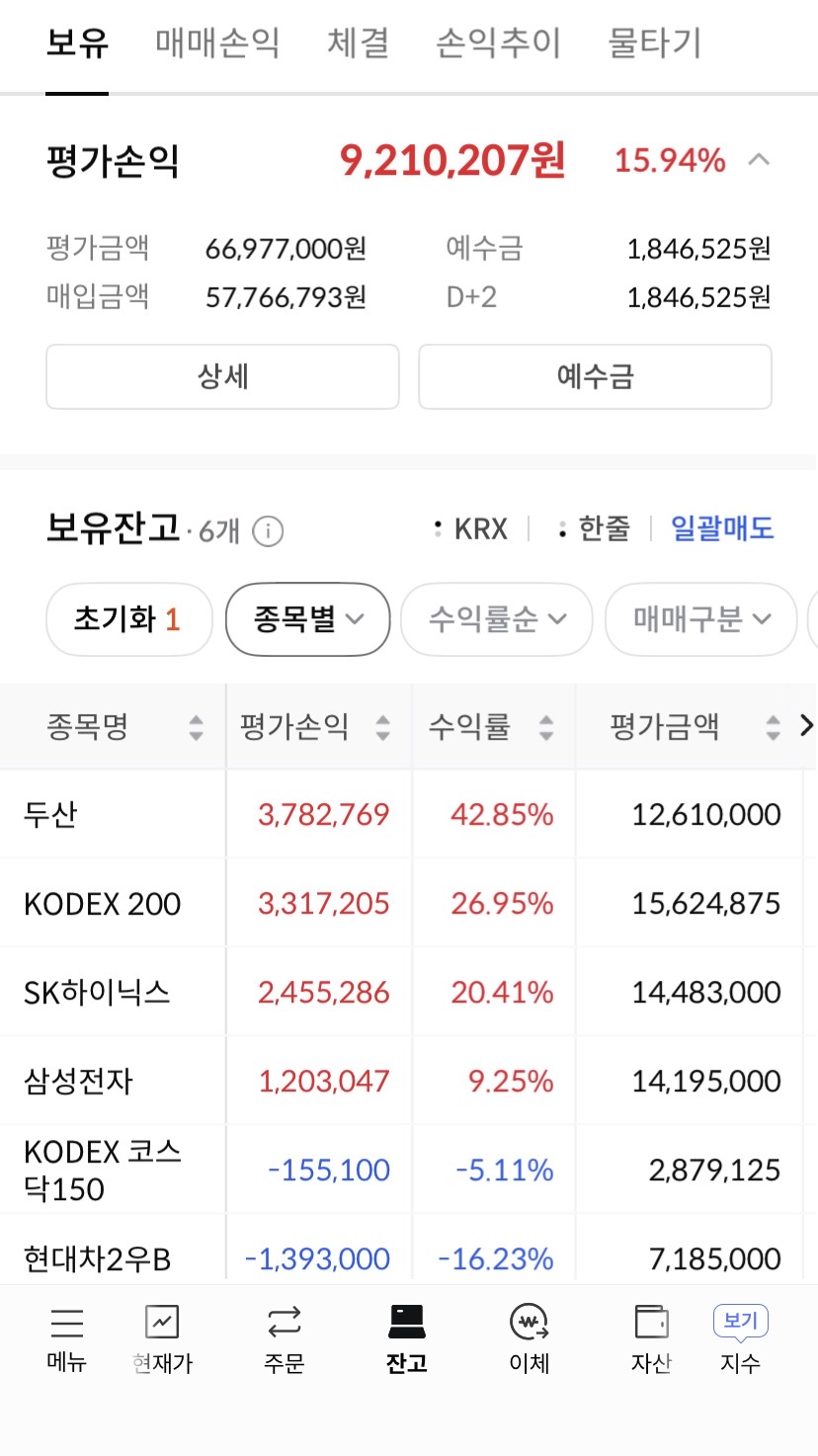Viewport: 818px width, 1456px height.
Task: Open the 자산 wallet icon
Action: tap(651, 1322)
